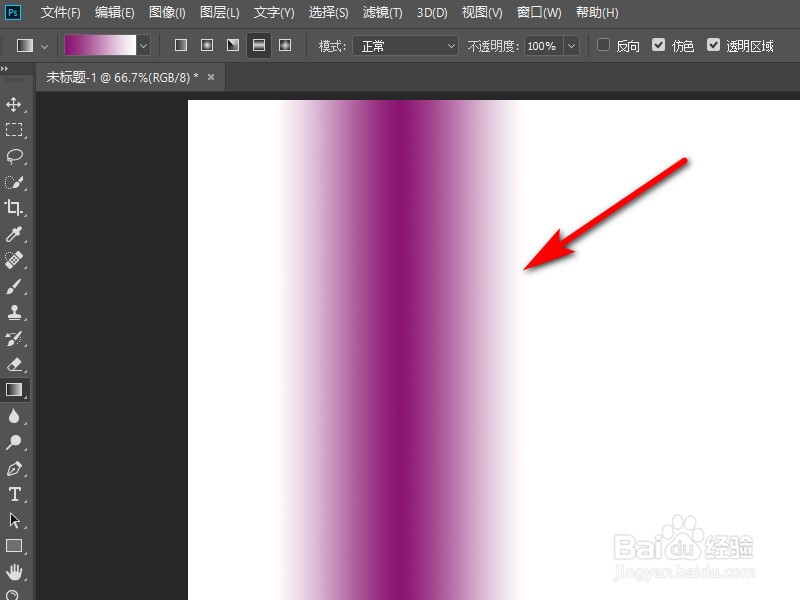Select the Crop tool

14,208
